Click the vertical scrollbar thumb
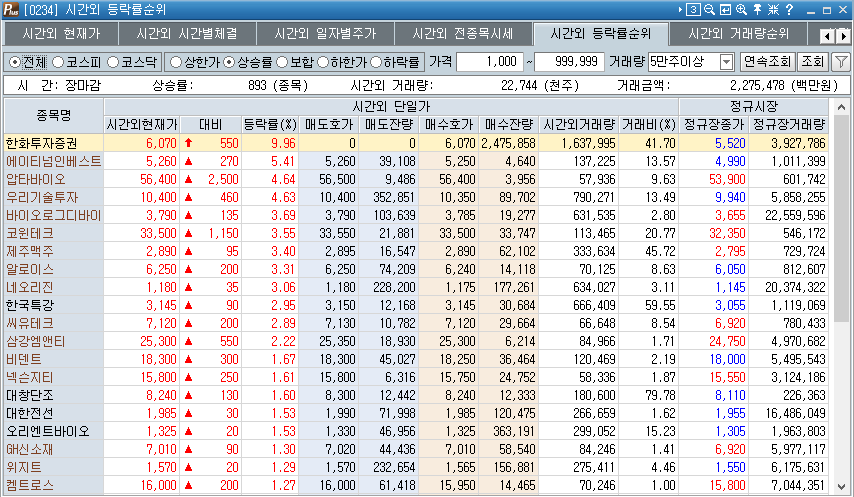The width and height of the screenshot is (854, 497). [x=841, y=218]
